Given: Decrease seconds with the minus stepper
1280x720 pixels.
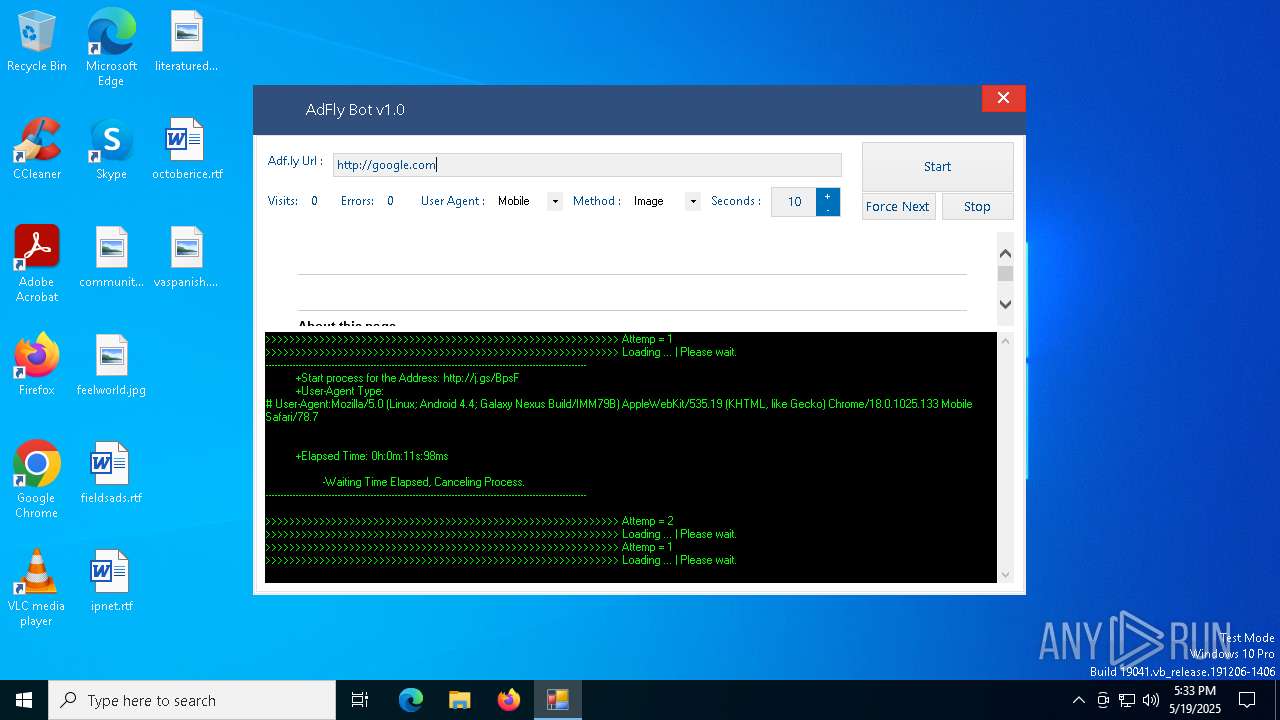Looking at the screenshot, I should tap(827, 209).
